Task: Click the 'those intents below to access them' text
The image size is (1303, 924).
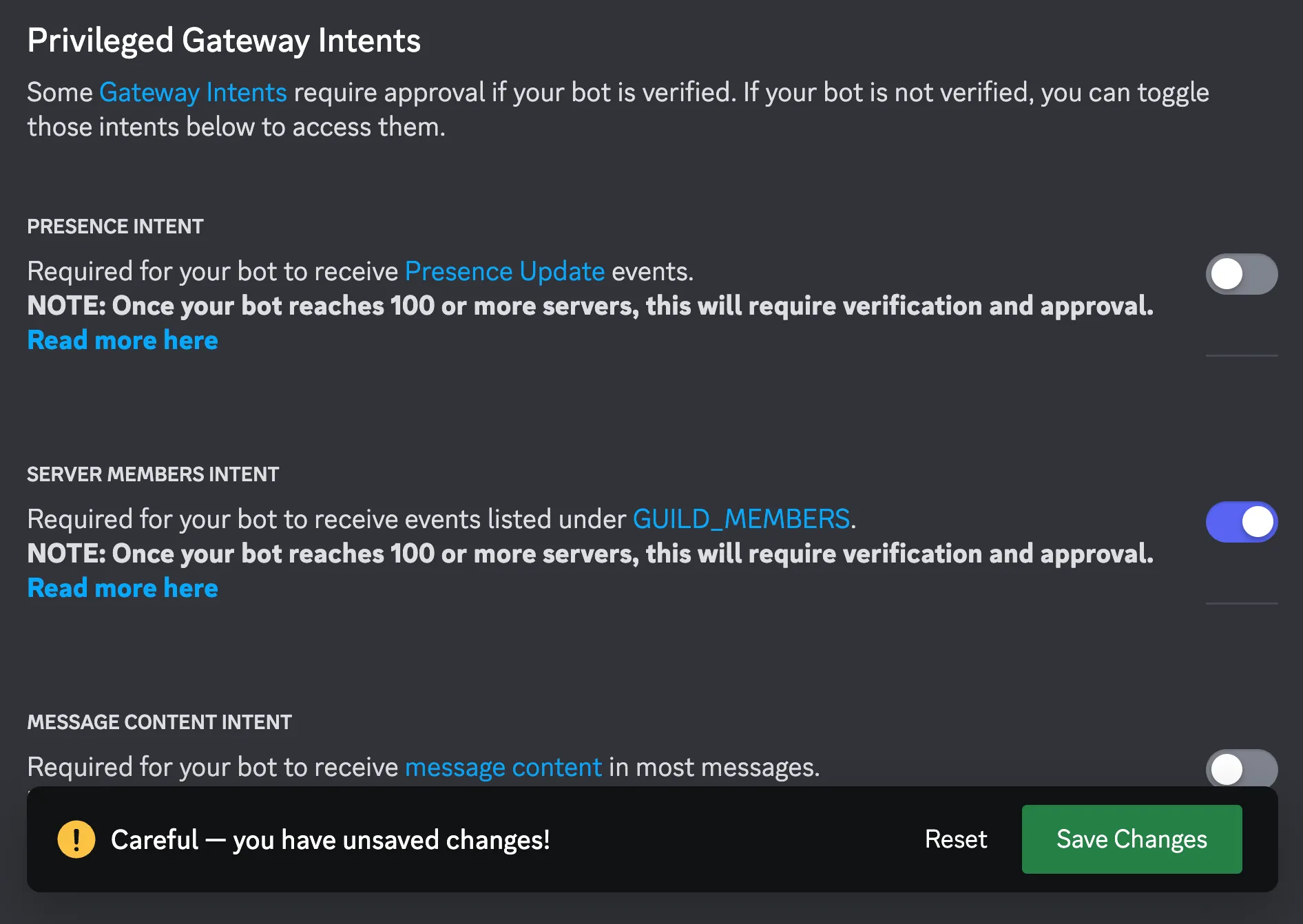Action: click(x=236, y=127)
